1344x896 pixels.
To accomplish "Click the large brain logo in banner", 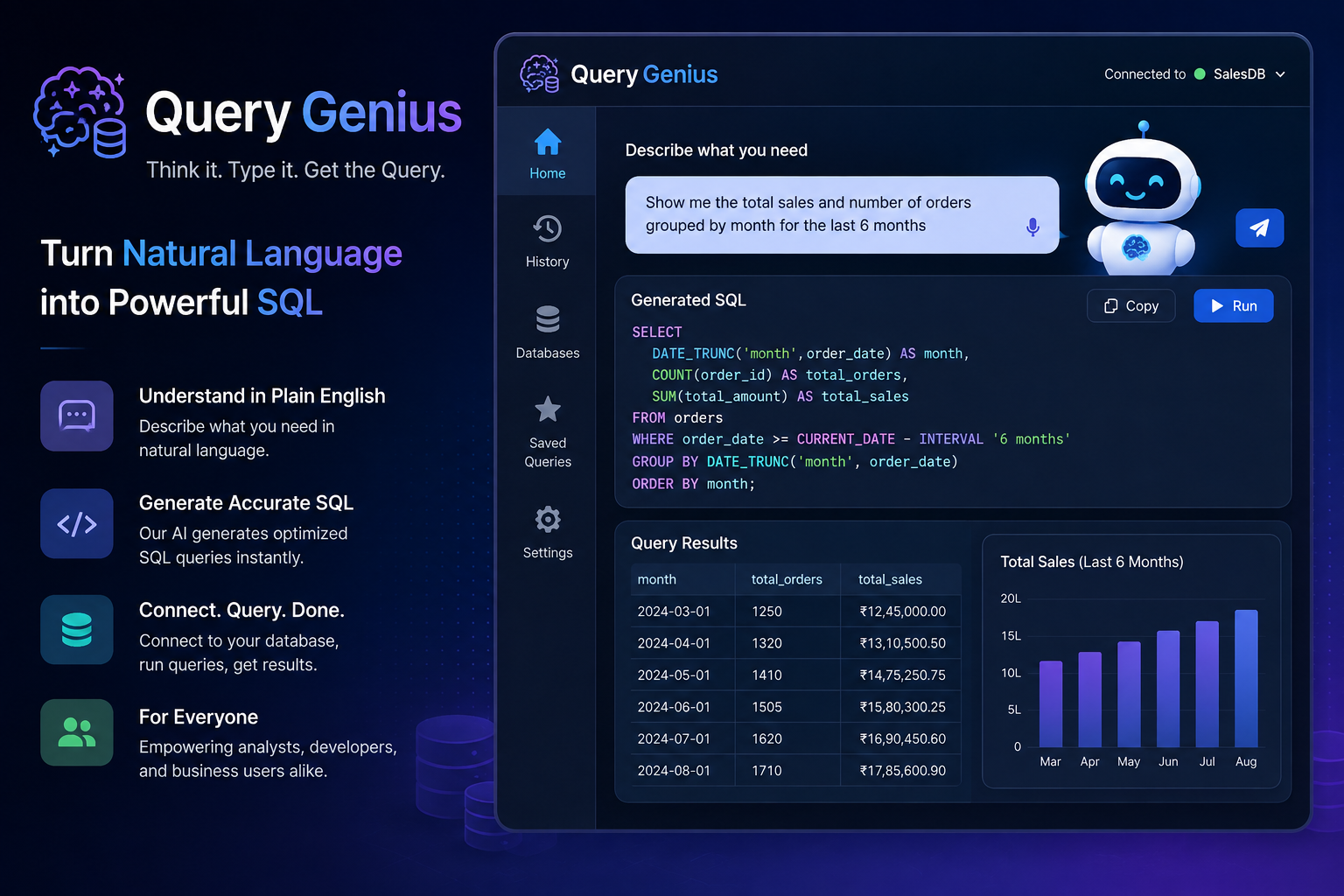I will coord(80,112).
